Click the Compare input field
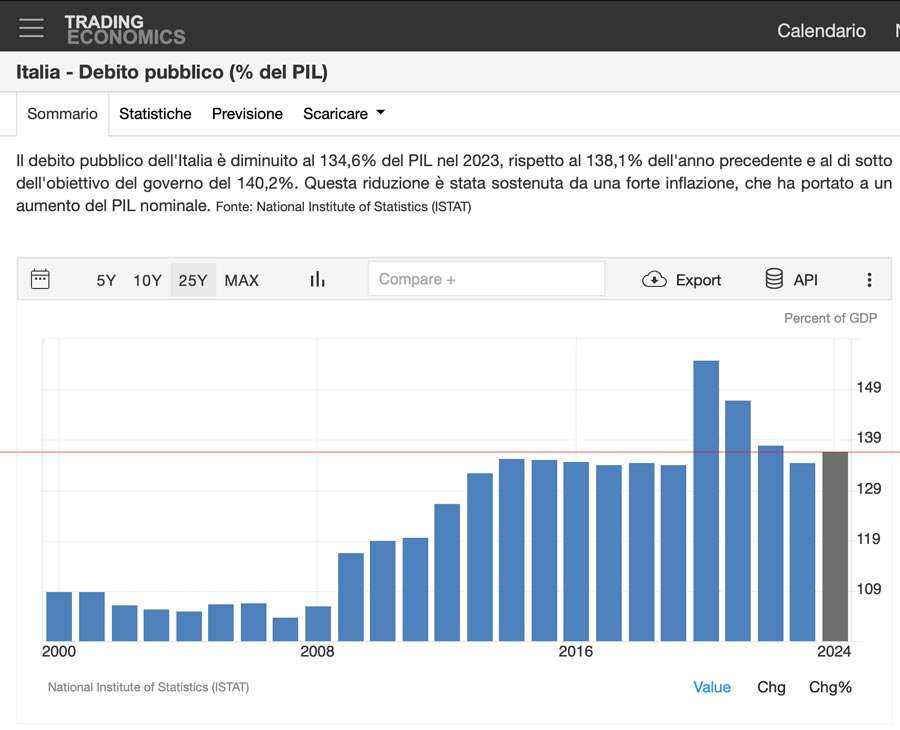Screen dimensions: 900x730 (x=486, y=279)
